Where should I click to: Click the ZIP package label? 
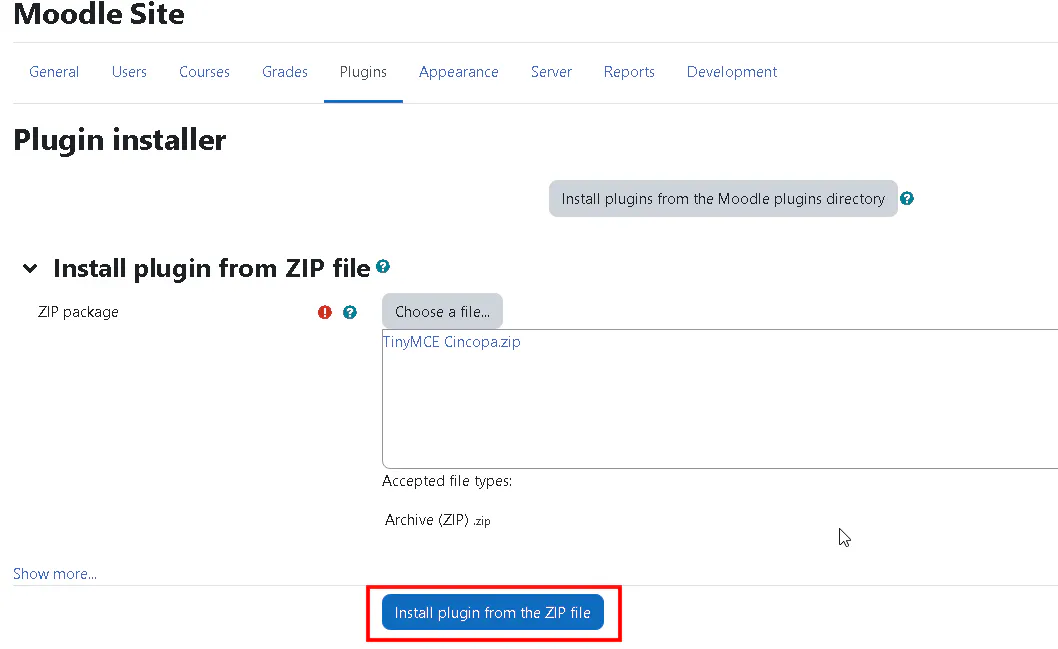tap(78, 312)
